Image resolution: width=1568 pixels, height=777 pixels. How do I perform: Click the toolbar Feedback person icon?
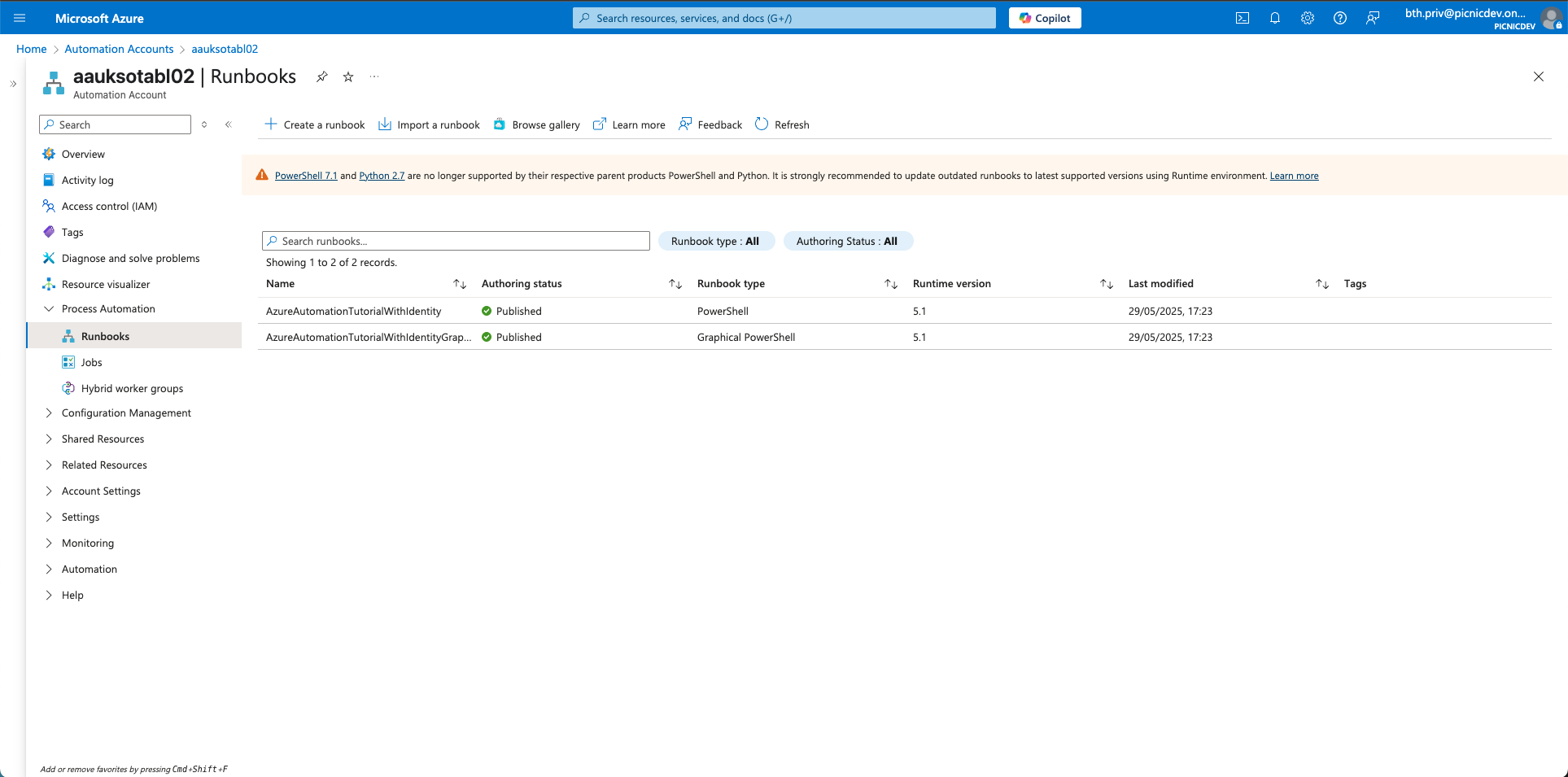pos(685,124)
